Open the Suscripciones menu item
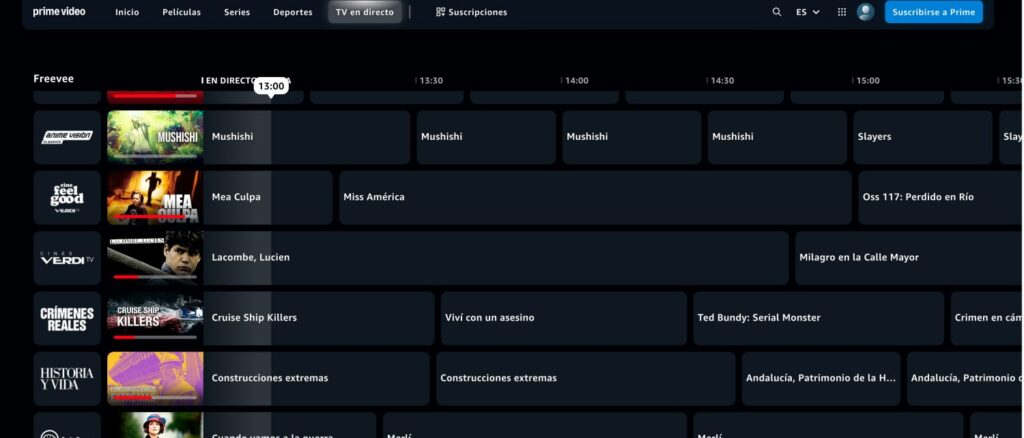 click(x=471, y=12)
